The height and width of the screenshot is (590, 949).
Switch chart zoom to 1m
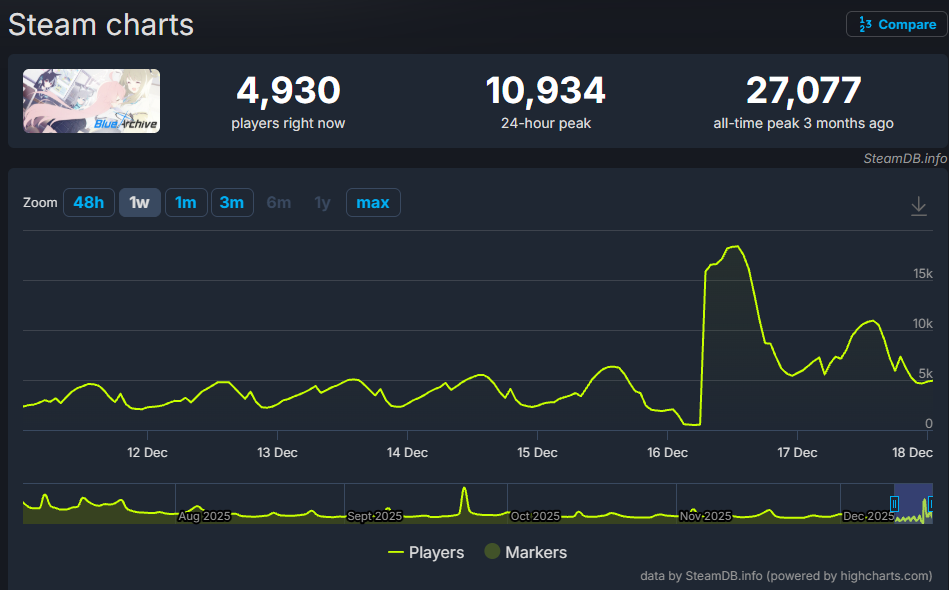tap(186, 203)
